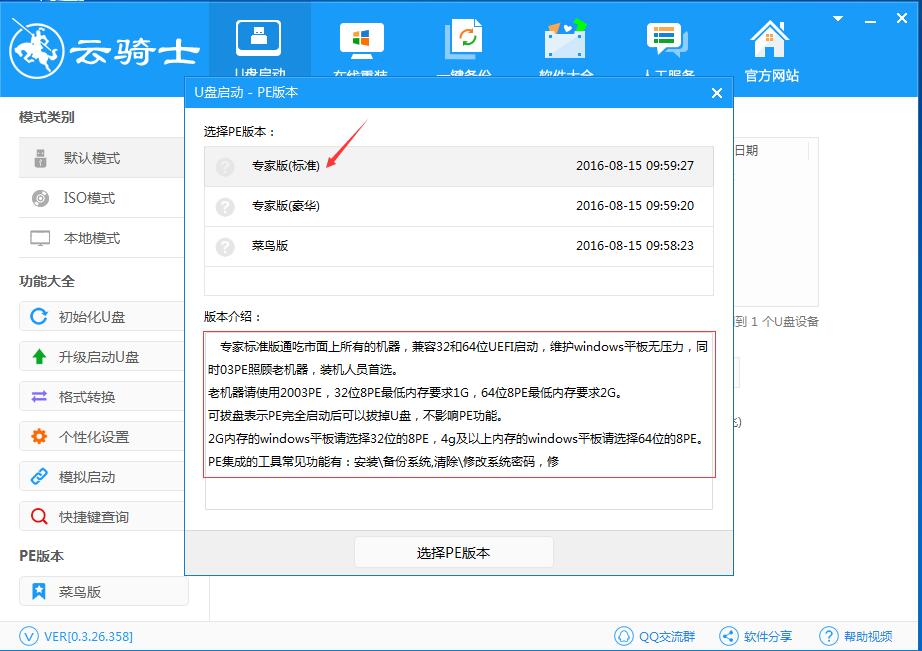
Task: Click the 选择PE版本 confirm button
Action: tap(453, 552)
